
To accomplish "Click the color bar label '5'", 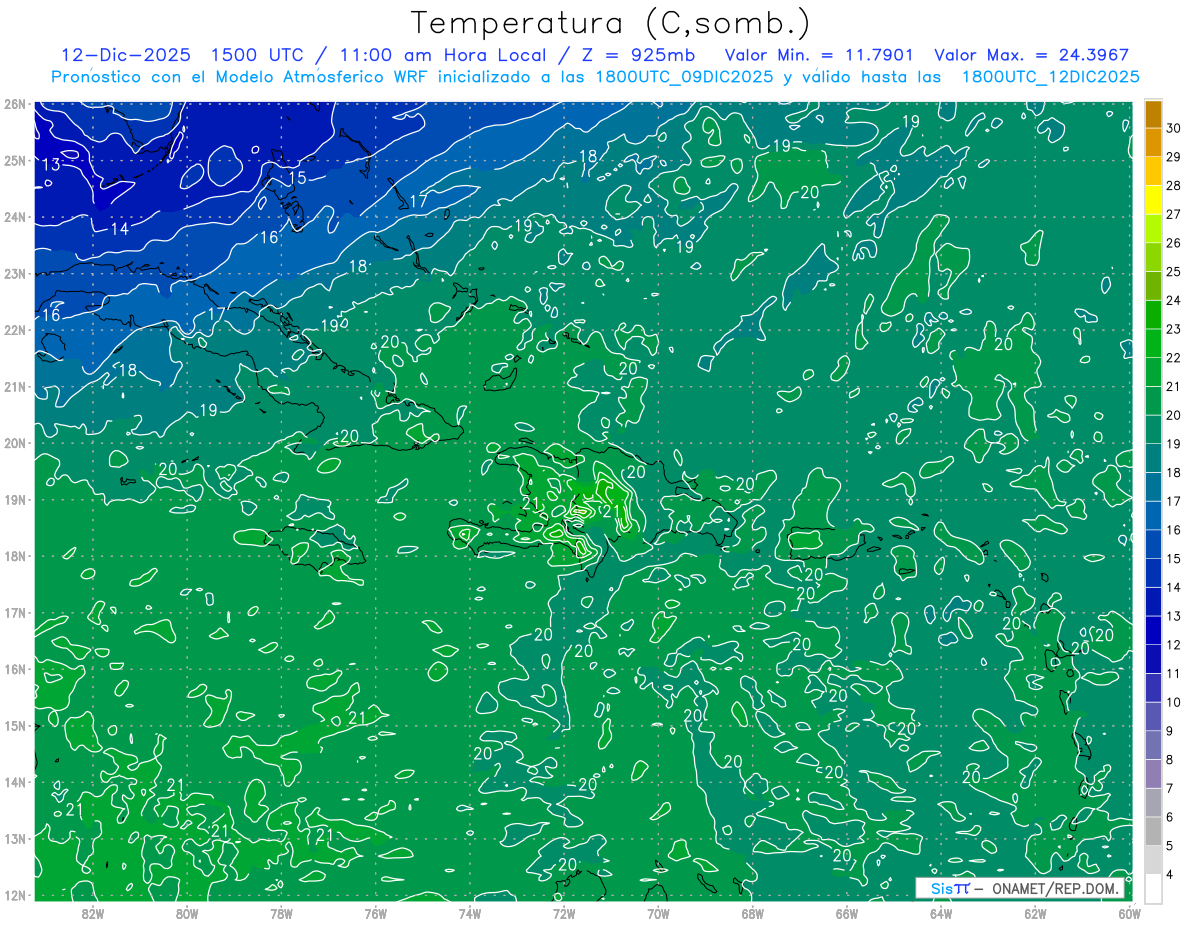I will click(1170, 847).
